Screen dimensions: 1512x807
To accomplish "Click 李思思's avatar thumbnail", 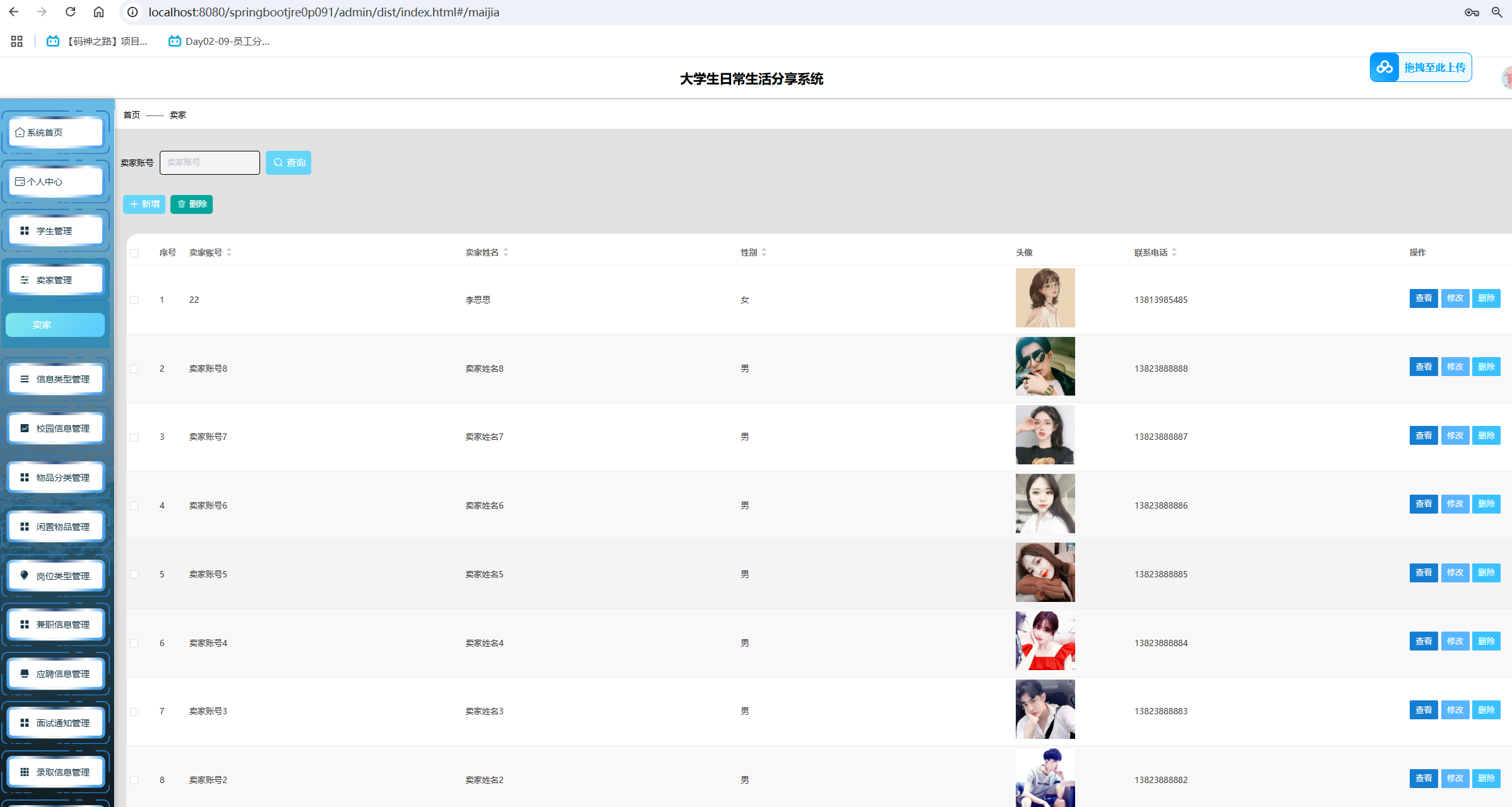I will pyautogui.click(x=1045, y=298).
